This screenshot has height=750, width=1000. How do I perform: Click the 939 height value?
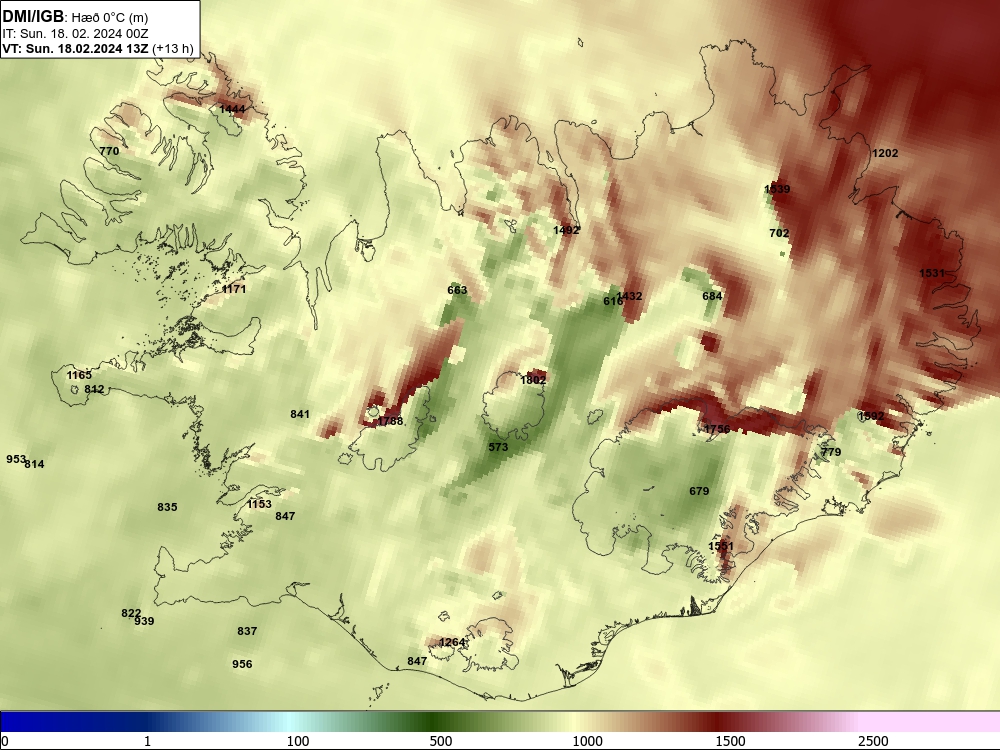tap(144, 621)
